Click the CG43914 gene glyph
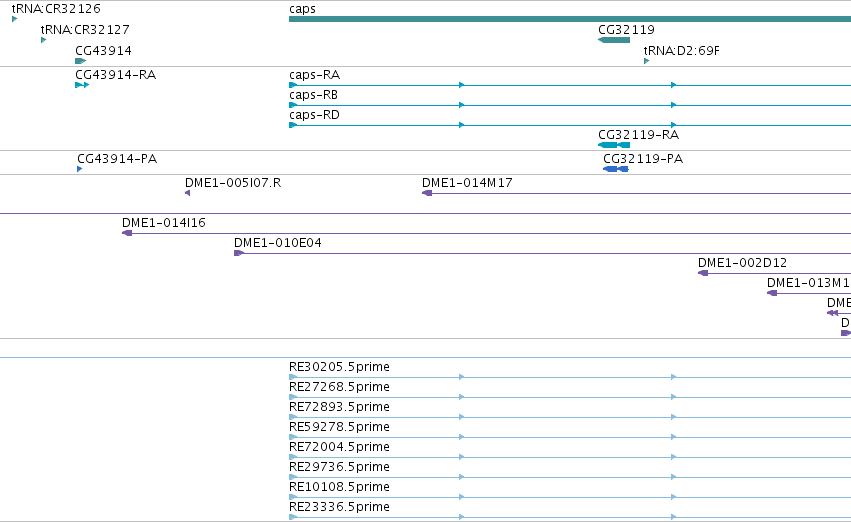Viewport: 851px width, 522px height. pos(81,61)
